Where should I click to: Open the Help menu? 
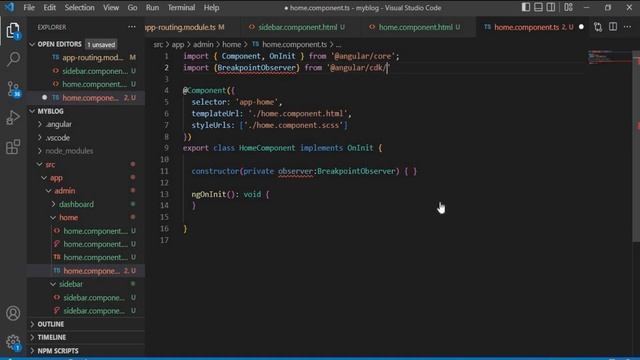[x=211, y=7]
